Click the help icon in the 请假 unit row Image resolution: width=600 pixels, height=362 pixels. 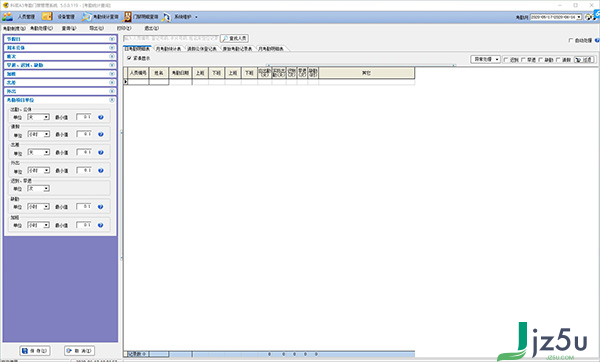pyautogui.click(x=101, y=134)
